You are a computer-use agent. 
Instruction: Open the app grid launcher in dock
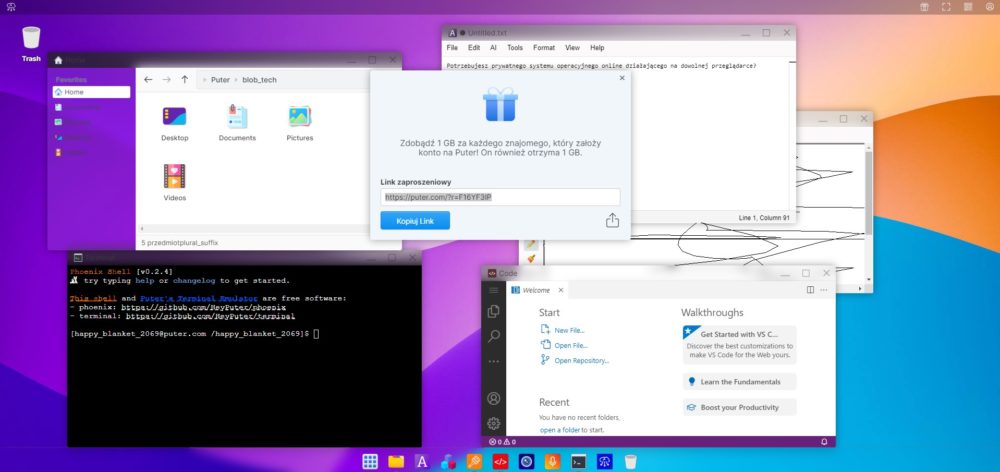[370, 461]
